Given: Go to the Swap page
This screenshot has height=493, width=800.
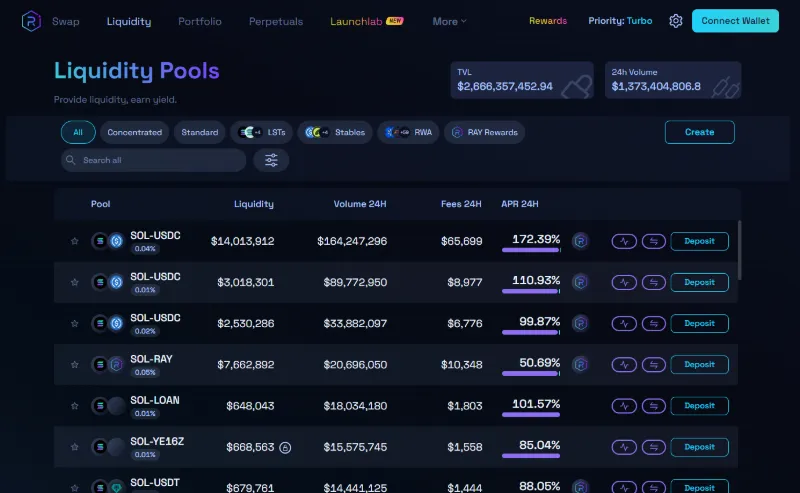Looking at the screenshot, I should pos(66,21).
